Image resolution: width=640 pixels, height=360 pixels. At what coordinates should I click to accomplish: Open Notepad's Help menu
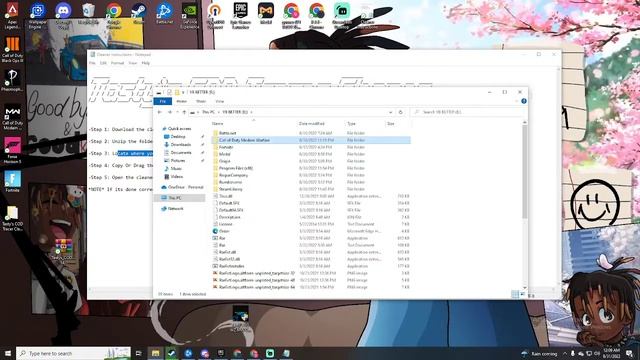click(145, 63)
